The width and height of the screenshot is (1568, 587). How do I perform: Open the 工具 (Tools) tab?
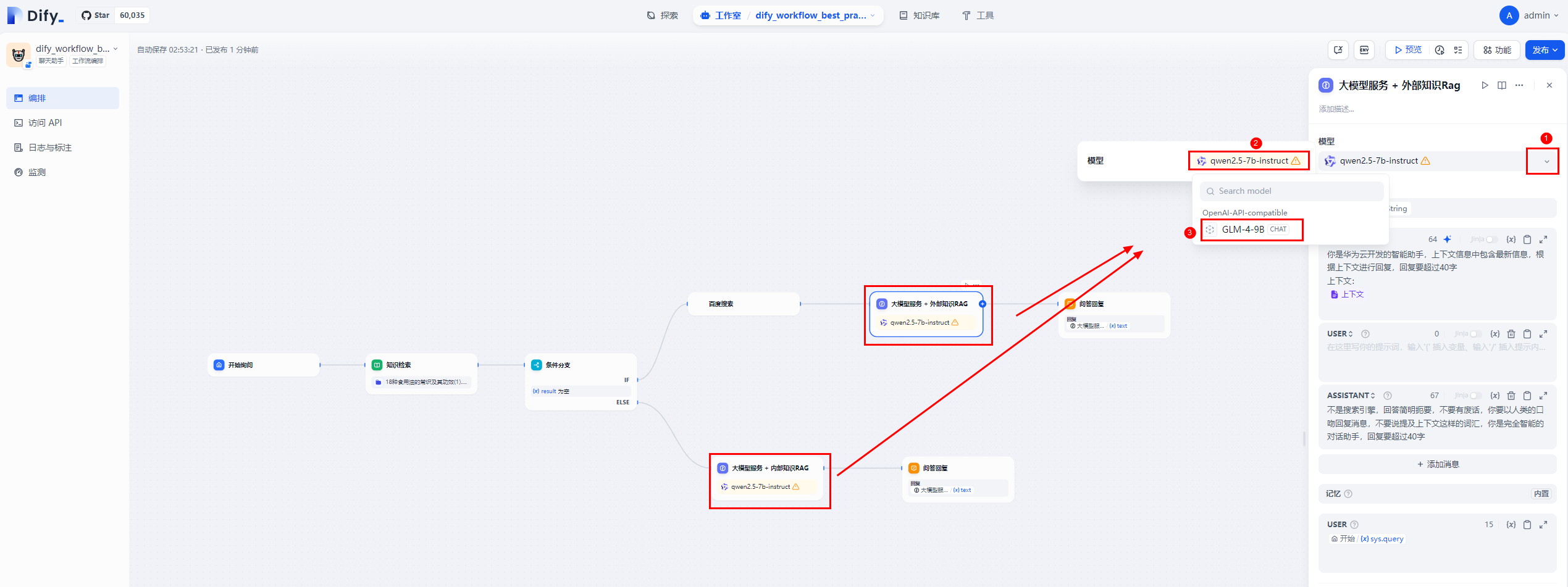(978, 15)
